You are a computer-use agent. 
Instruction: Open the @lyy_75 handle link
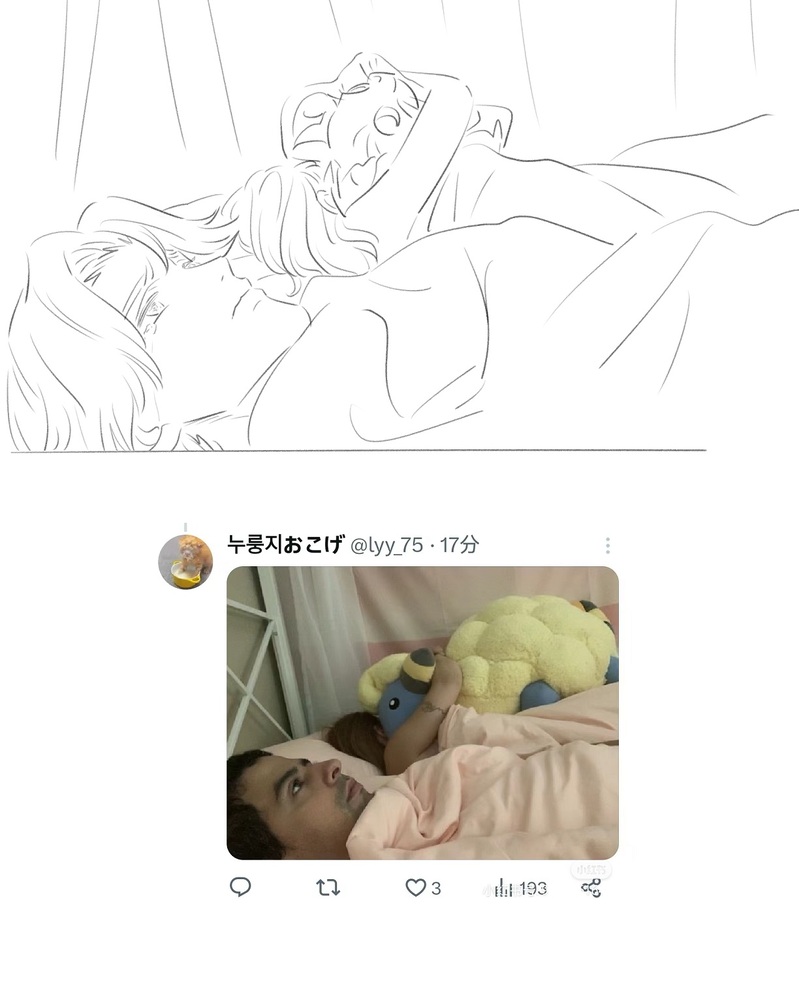[x=386, y=545]
